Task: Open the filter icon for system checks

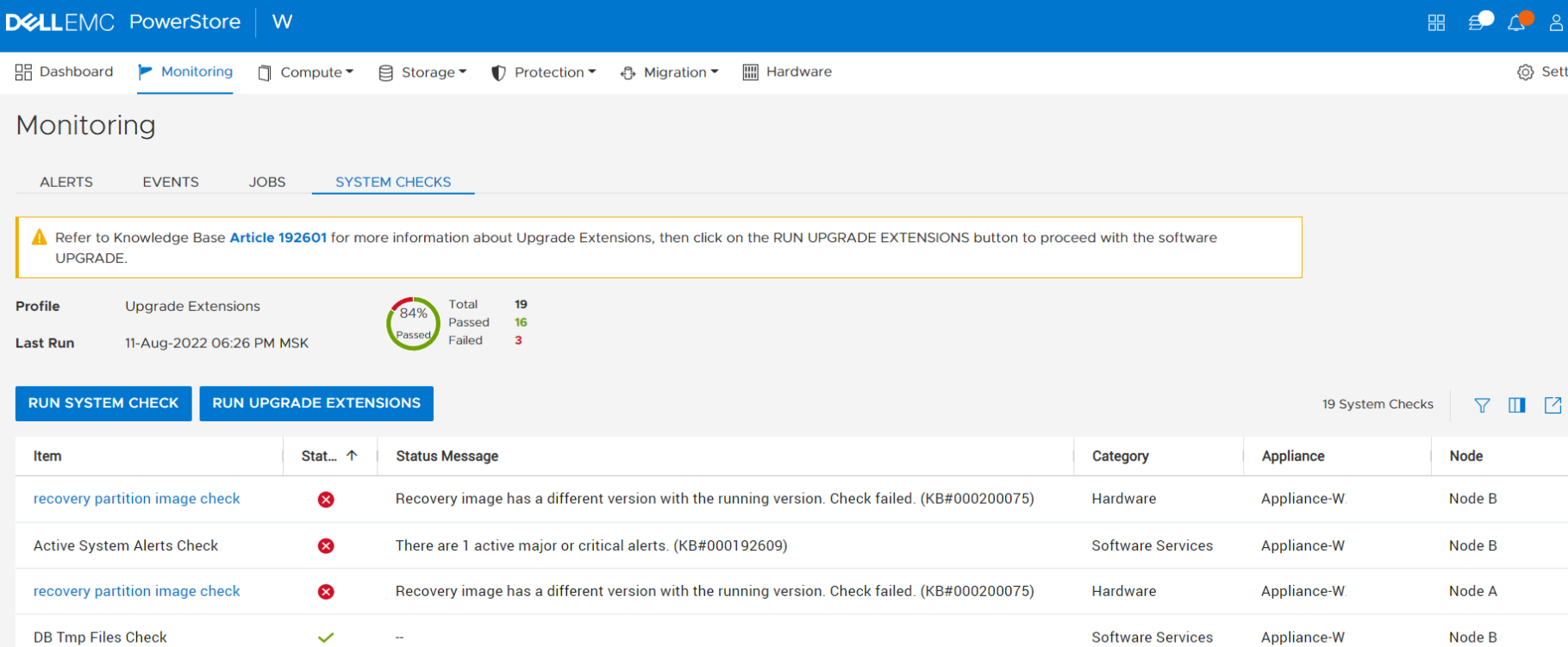Action: coord(1482,405)
